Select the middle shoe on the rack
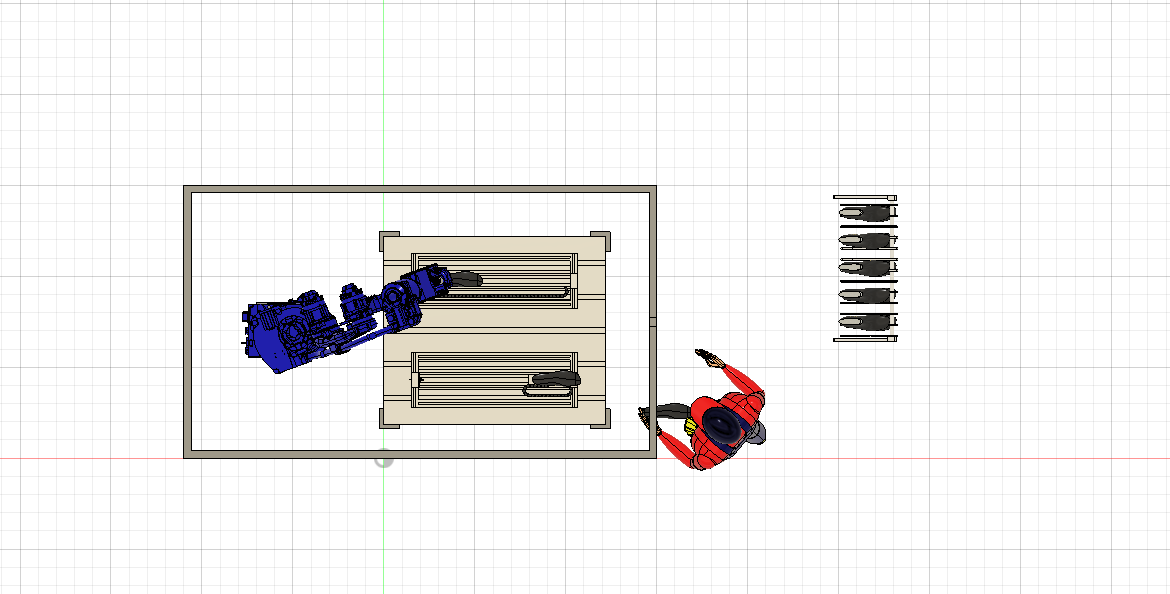The image size is (1170, 594). (x=866, y=268)
